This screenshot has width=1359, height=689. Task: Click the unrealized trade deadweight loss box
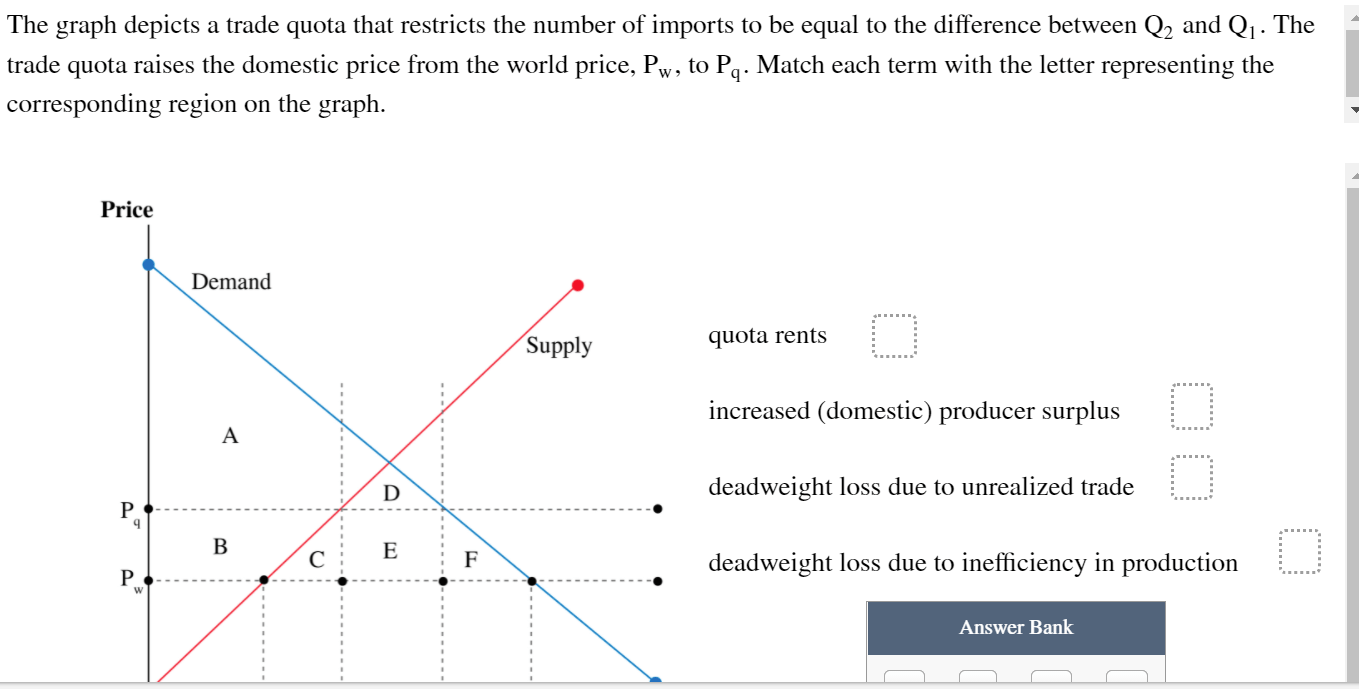pyautogui.click(x=1191, y=477)
